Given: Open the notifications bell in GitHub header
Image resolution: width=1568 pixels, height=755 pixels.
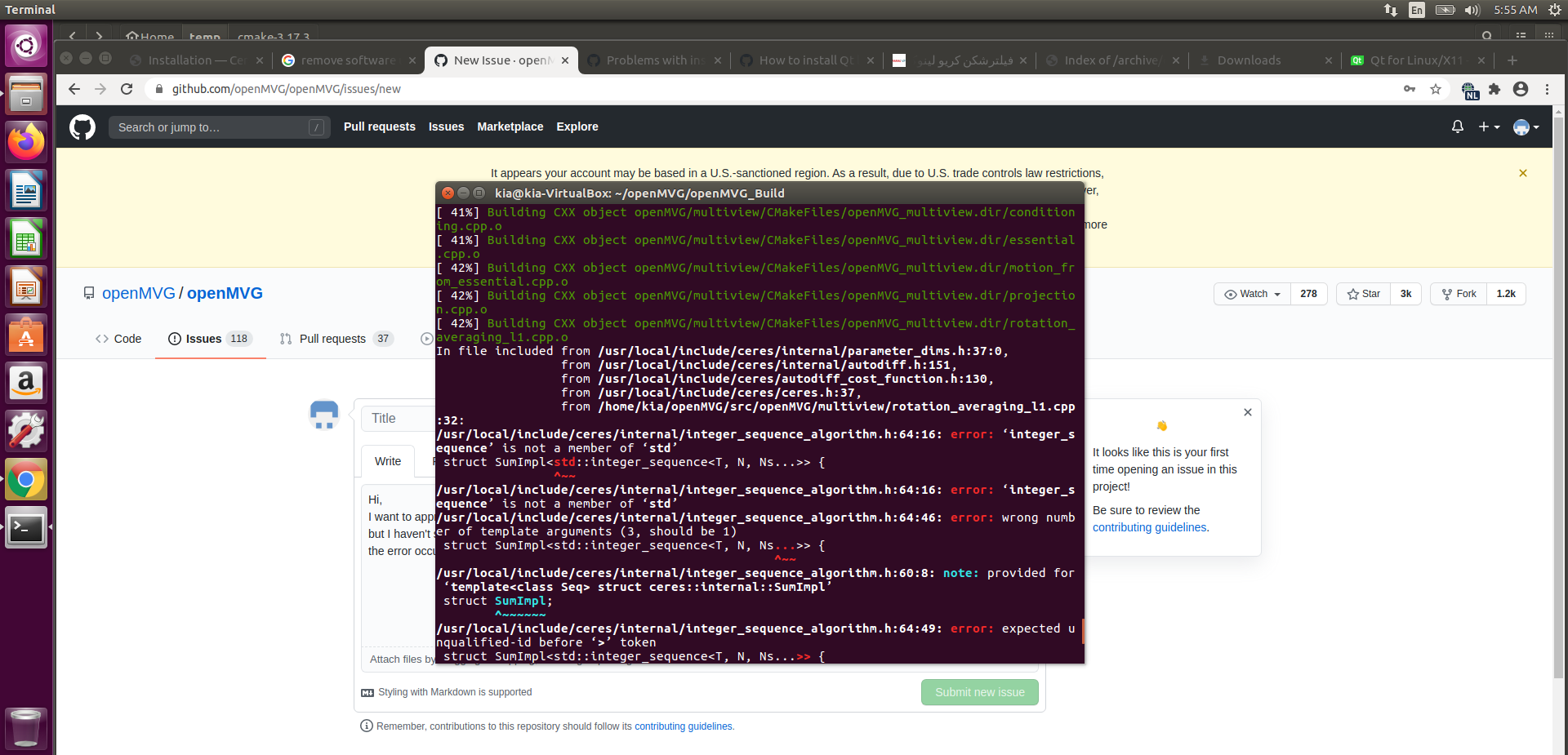Looking at the screenshot, I should point(1457,127).
